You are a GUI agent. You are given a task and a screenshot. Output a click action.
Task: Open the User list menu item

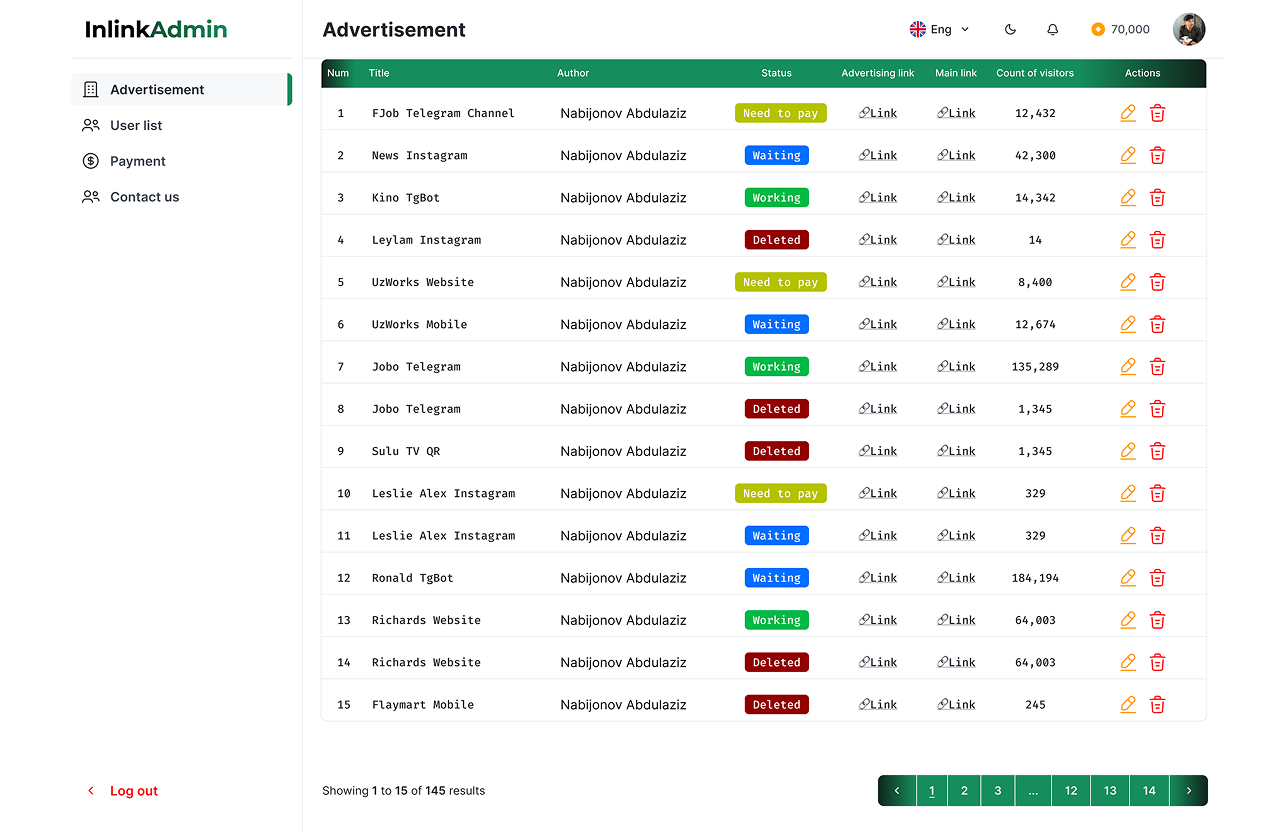tap(136, 126)
